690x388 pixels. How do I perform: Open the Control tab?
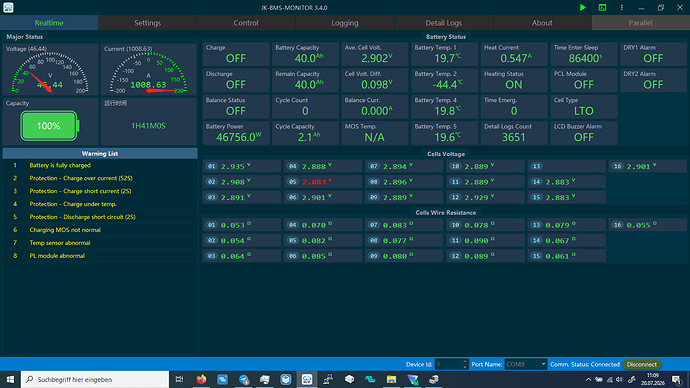coord(246,23)
